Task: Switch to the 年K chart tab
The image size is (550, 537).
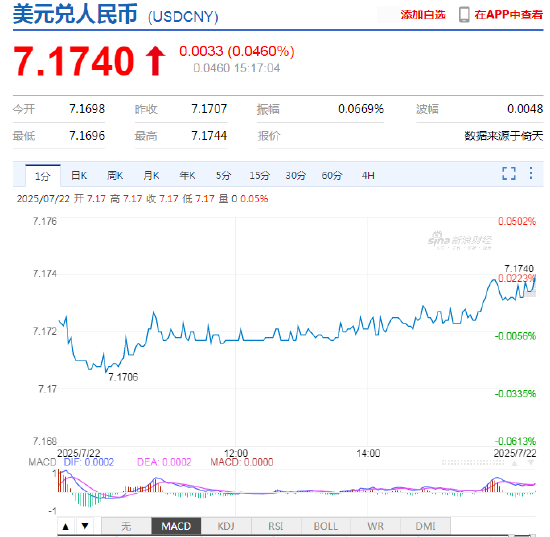Action: click(187, 175)
